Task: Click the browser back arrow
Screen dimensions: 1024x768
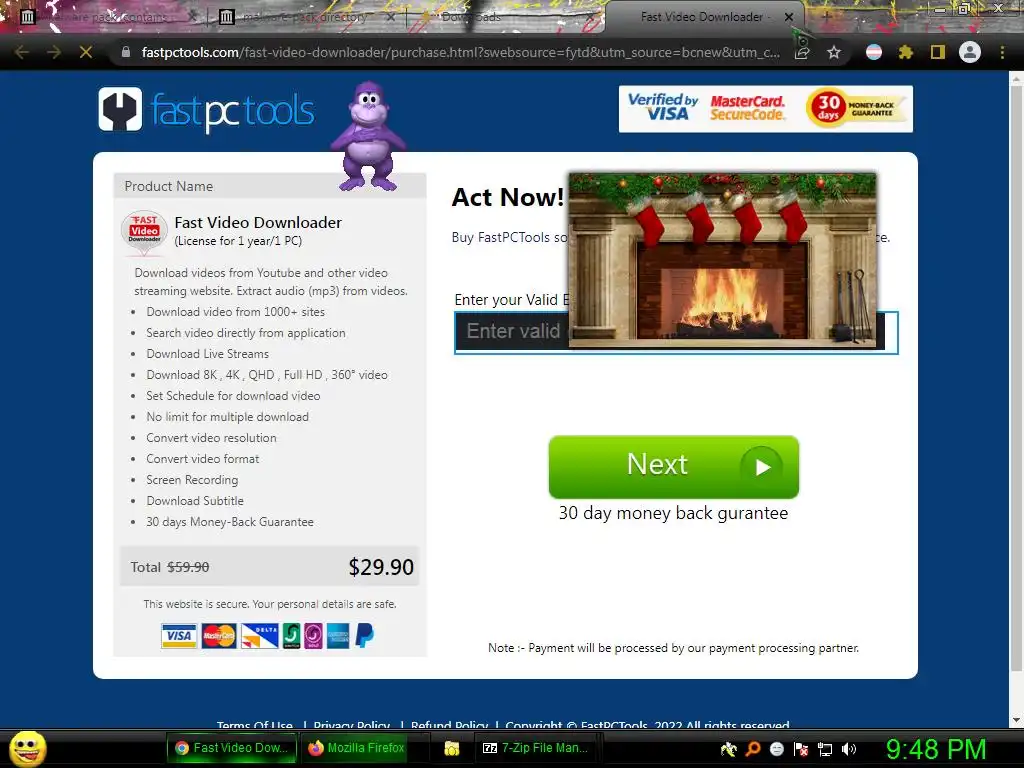Action: click(22, 52)
